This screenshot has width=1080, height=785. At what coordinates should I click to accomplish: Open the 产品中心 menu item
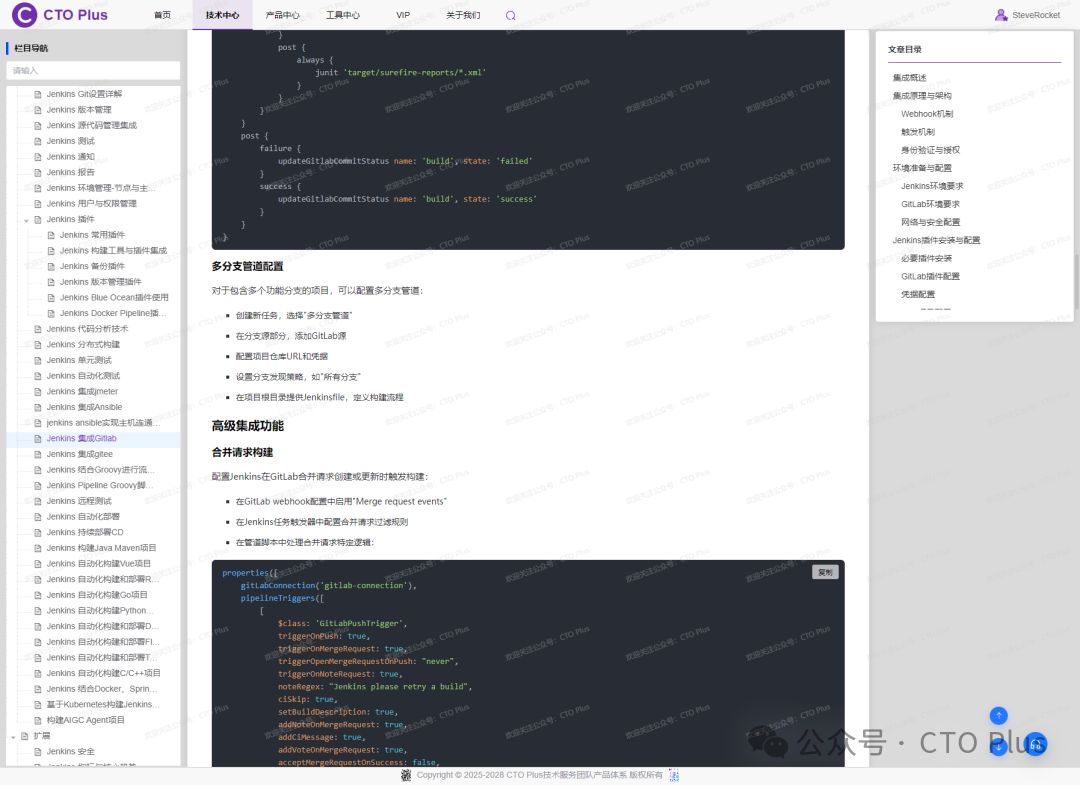(x=282, y=15)
